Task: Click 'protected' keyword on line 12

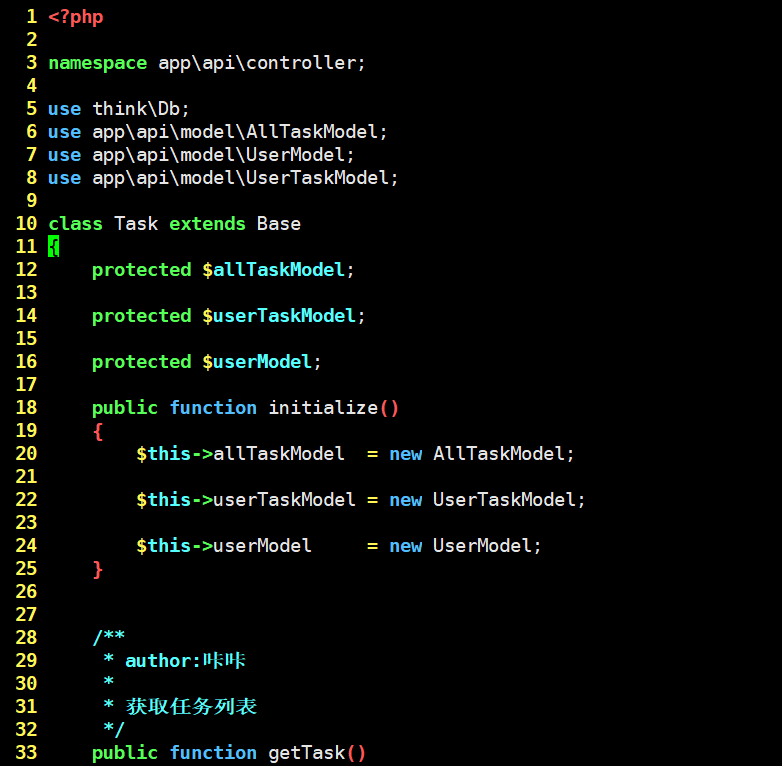Action: [x=142, y=270]
